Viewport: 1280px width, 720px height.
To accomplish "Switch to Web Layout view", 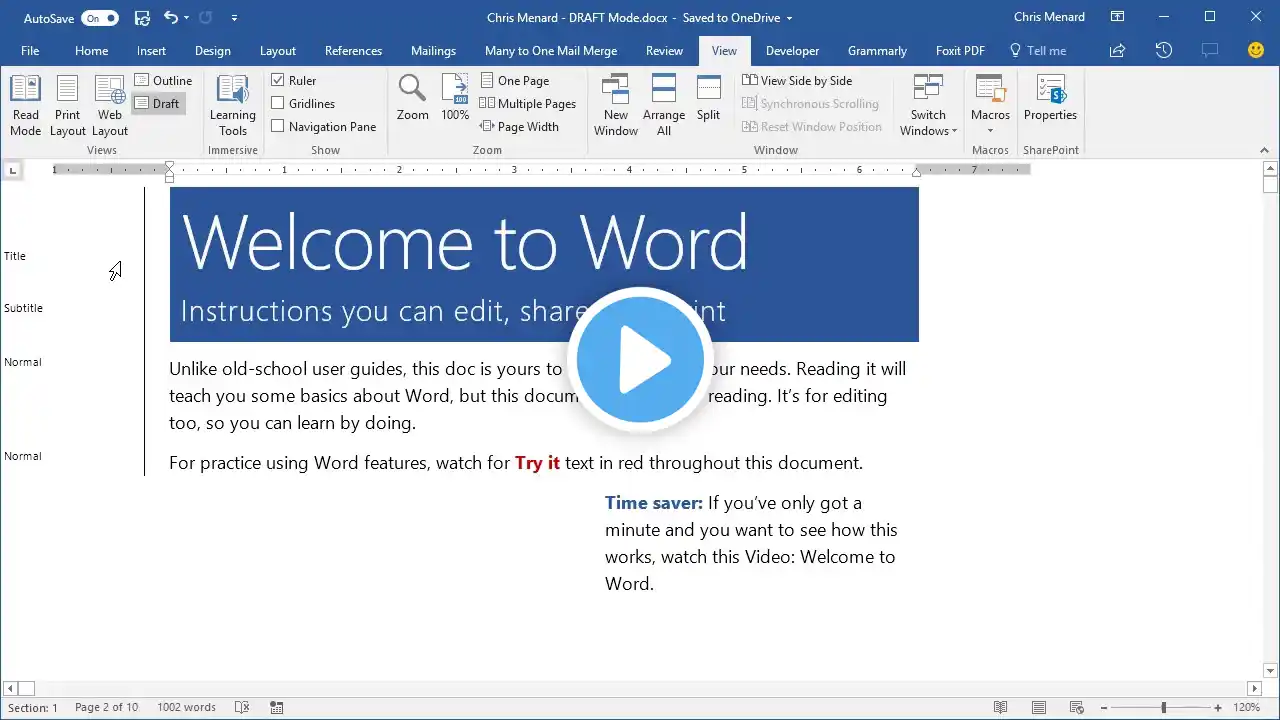I will pos(109,106).
